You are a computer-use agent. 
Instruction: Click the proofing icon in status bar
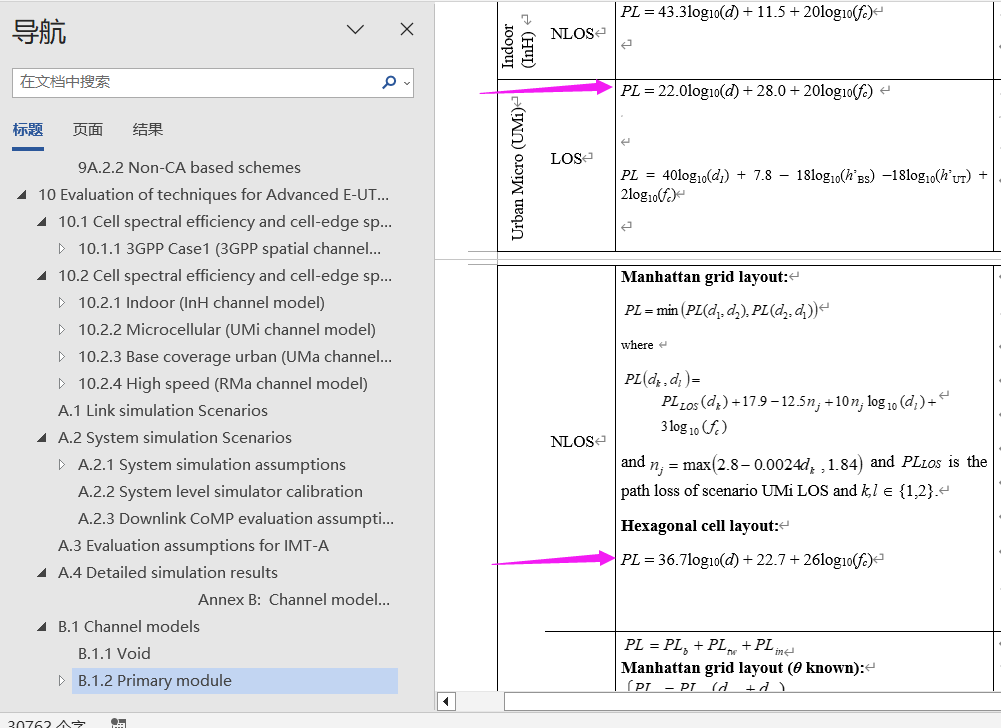[x=119, y=722]
